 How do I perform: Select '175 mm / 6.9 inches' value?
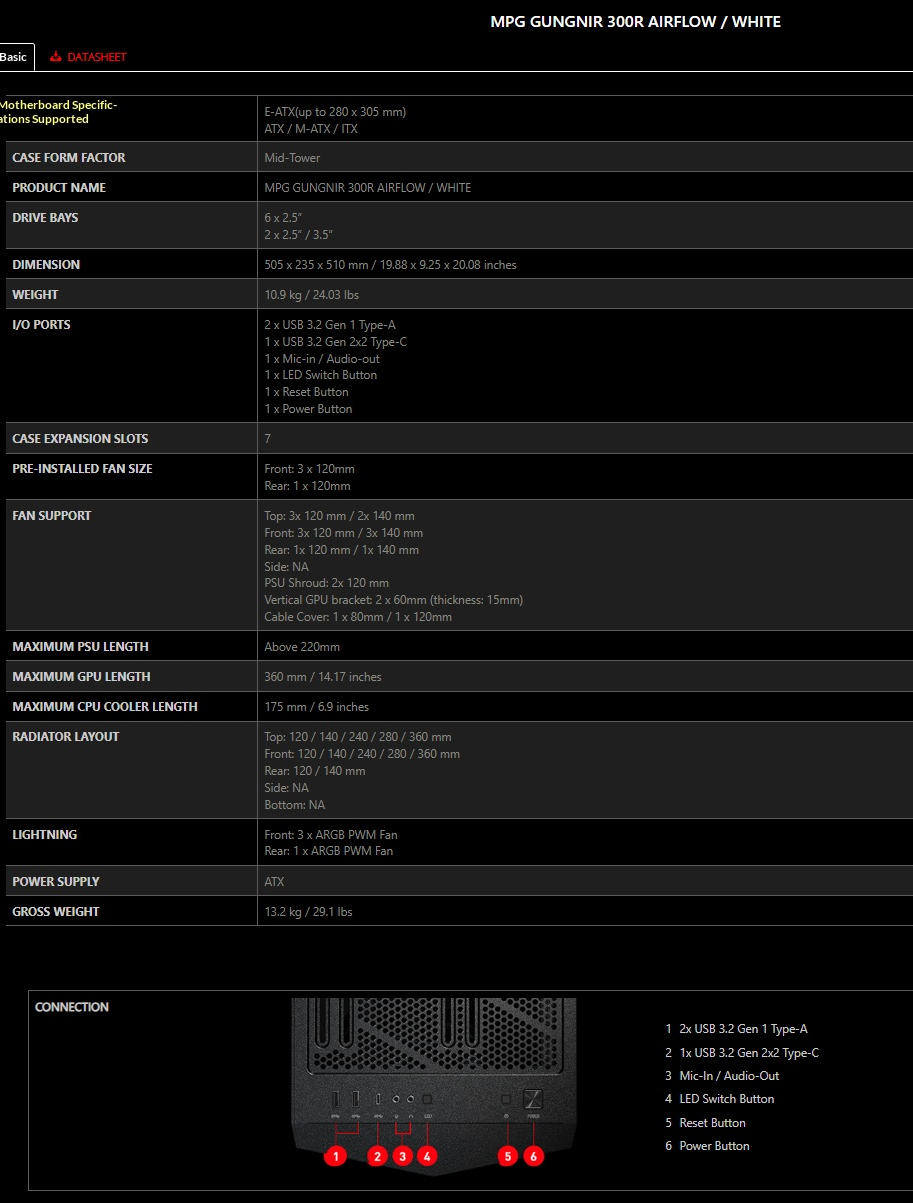click(316, 707)
